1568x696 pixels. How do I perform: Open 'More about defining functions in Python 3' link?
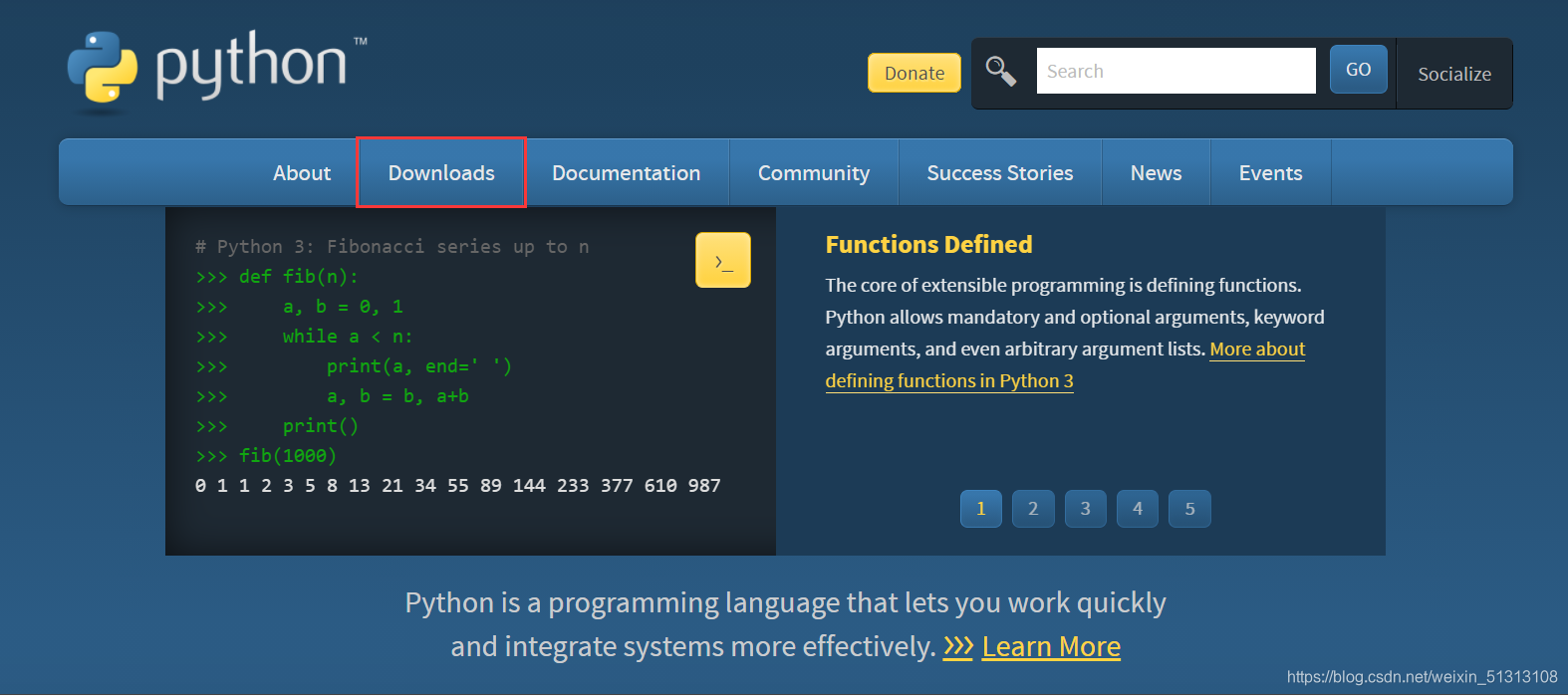coord(949,380)
